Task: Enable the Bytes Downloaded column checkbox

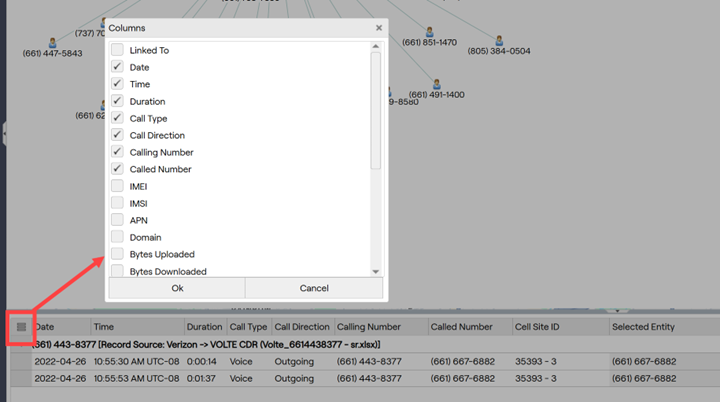Action: coord(117,271)
